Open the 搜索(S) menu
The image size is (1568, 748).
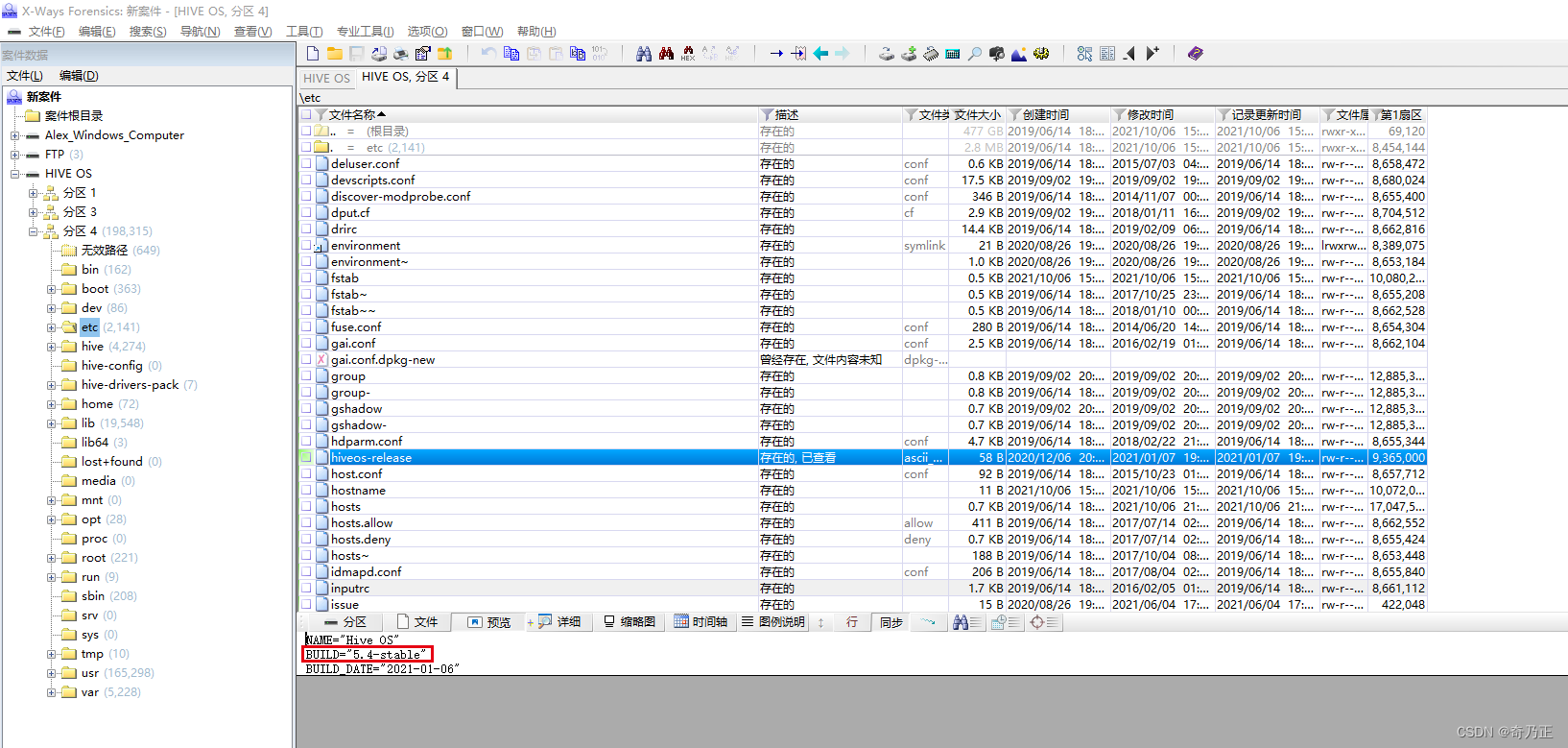tap(148, 32)
